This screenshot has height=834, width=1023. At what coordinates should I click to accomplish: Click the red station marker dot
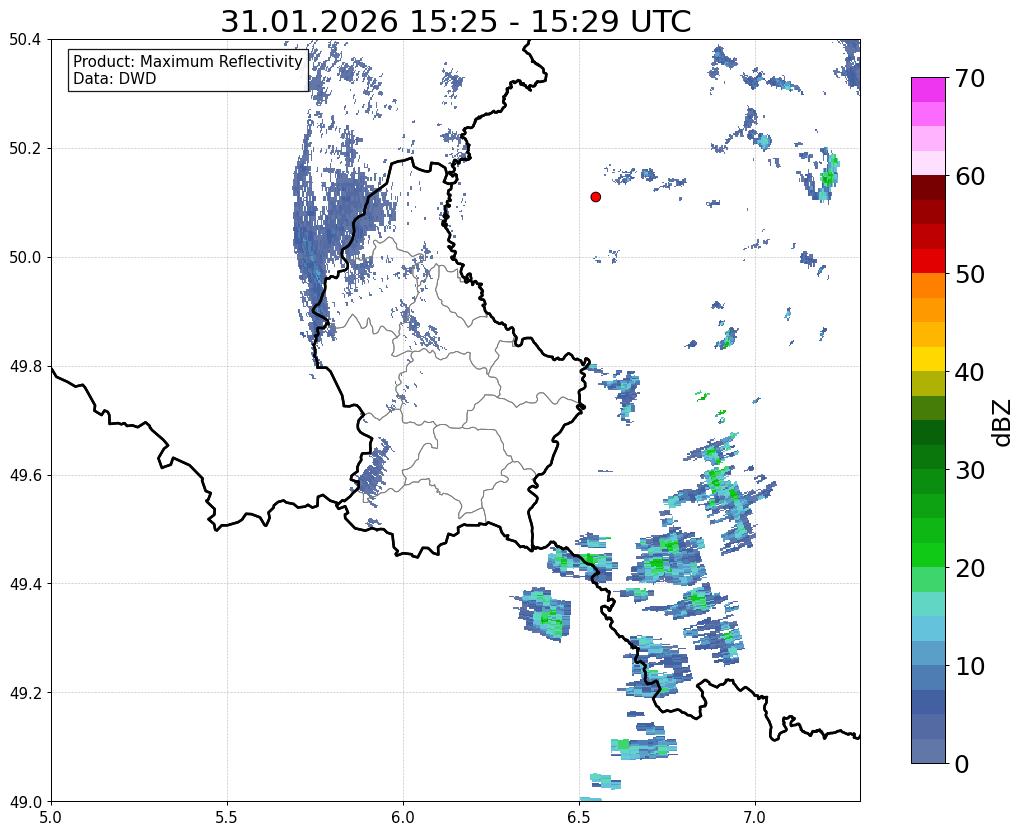[595, 197]
